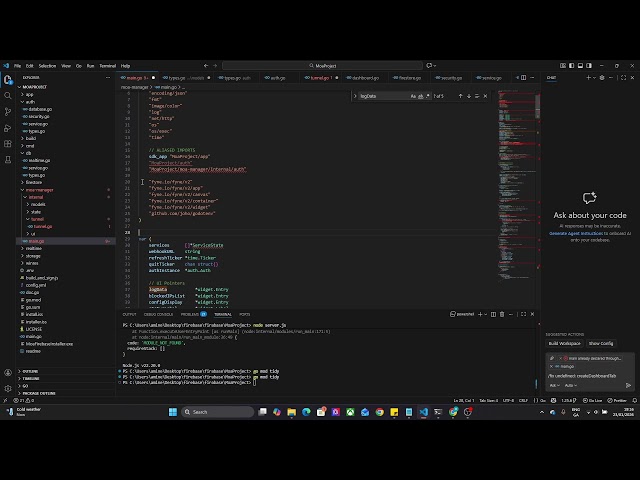The image size is (640, 480).
Task: Expand the TIMELINE section
Action: pos(31,379)
